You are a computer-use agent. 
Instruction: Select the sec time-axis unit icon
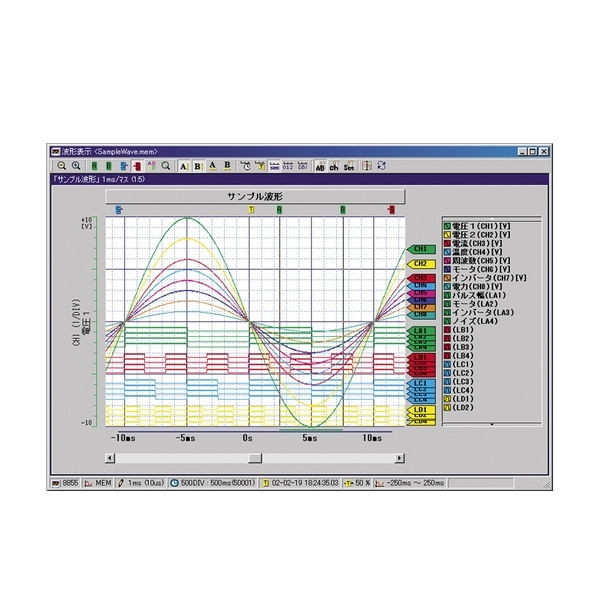pos(274,166)
